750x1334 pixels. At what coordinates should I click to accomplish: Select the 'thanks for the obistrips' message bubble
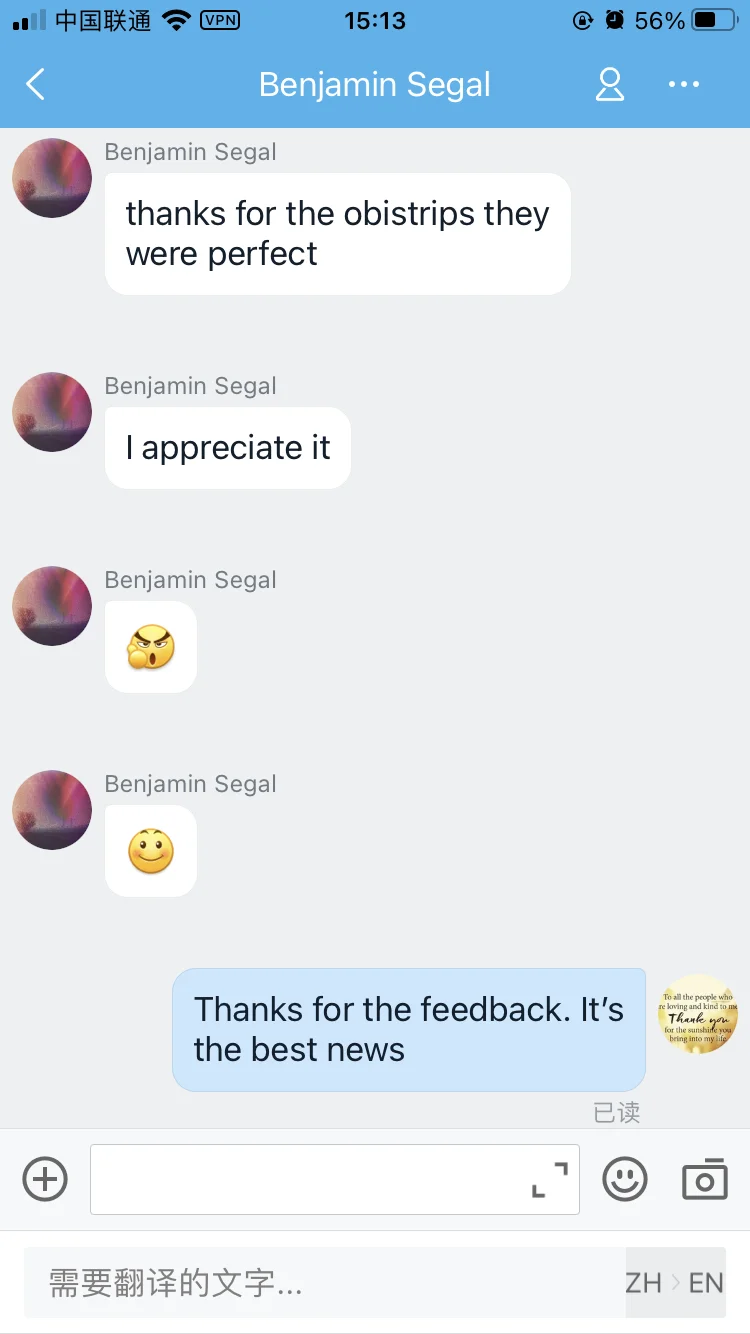pyautogui.click(x=338, y=234)
